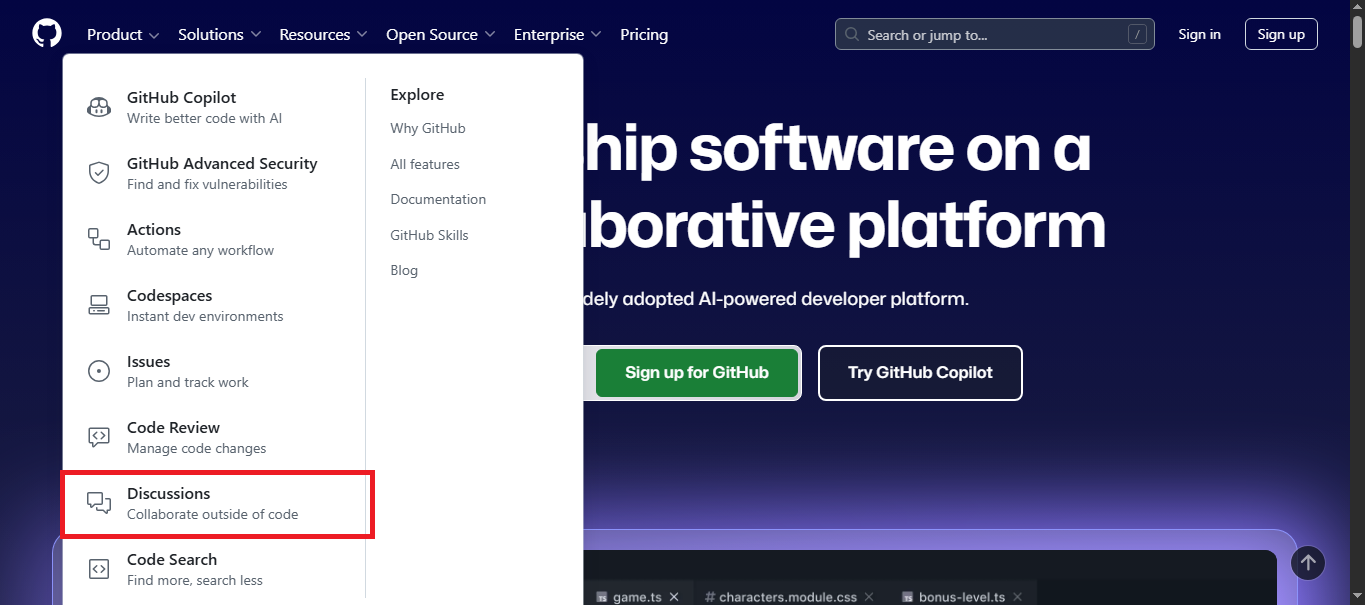
Task: Open the Pricing page
Action: (643, 34)
